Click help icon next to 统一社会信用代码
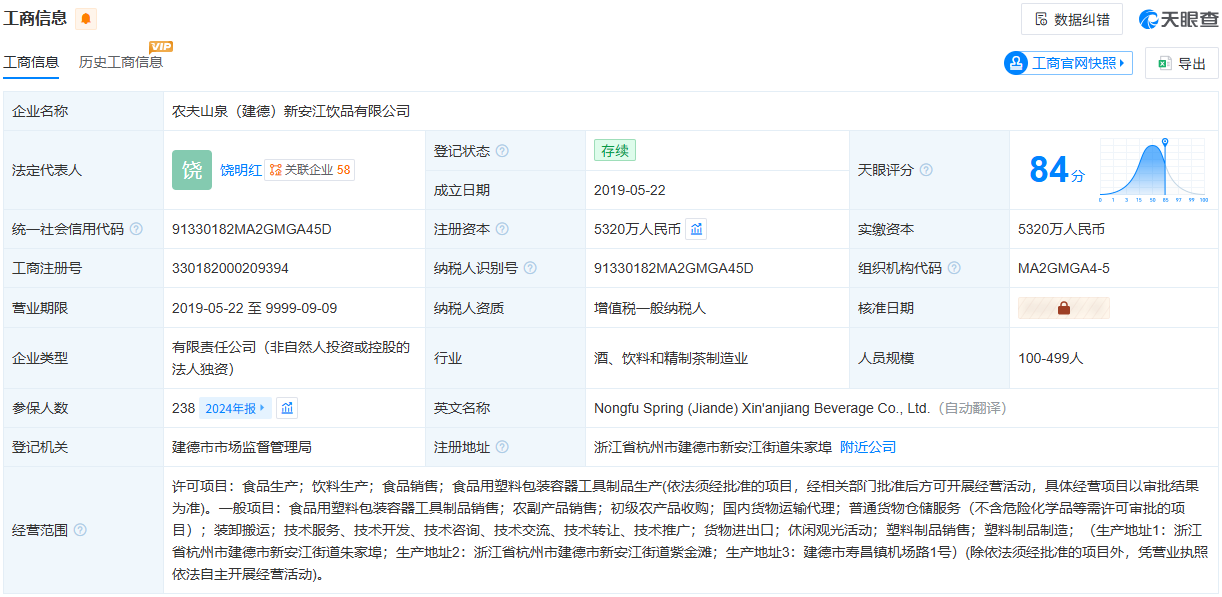The height and width of the screenshot is (597, 1222). [x=136, y=229]
